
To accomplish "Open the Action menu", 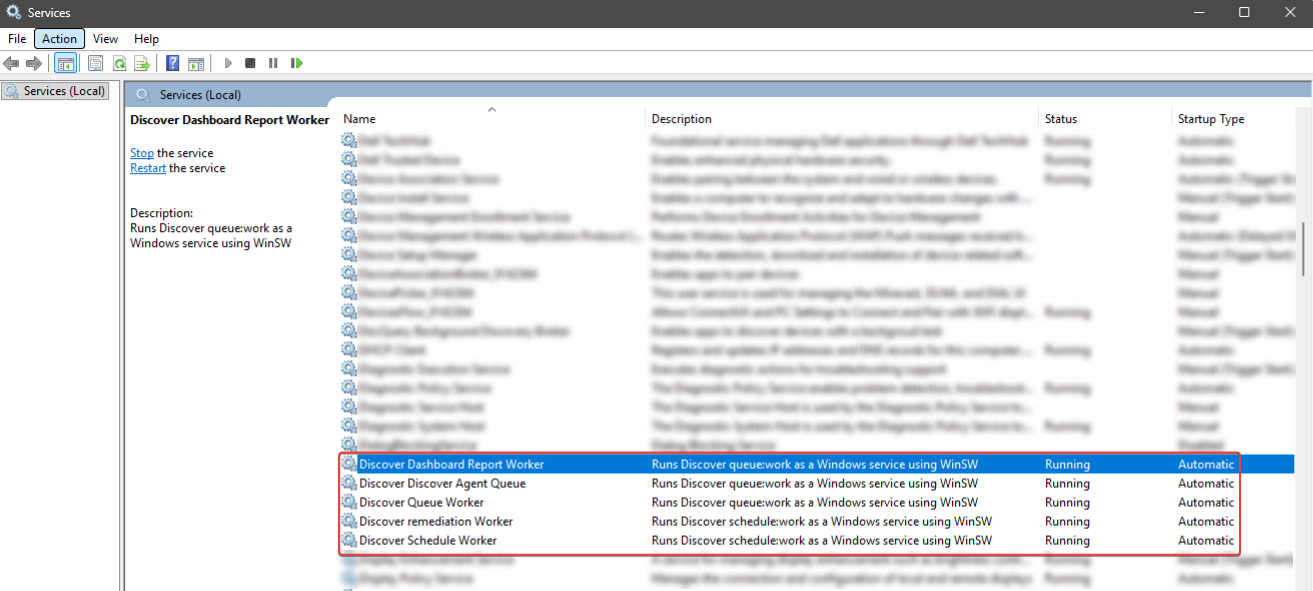I will tap(59, 39).
